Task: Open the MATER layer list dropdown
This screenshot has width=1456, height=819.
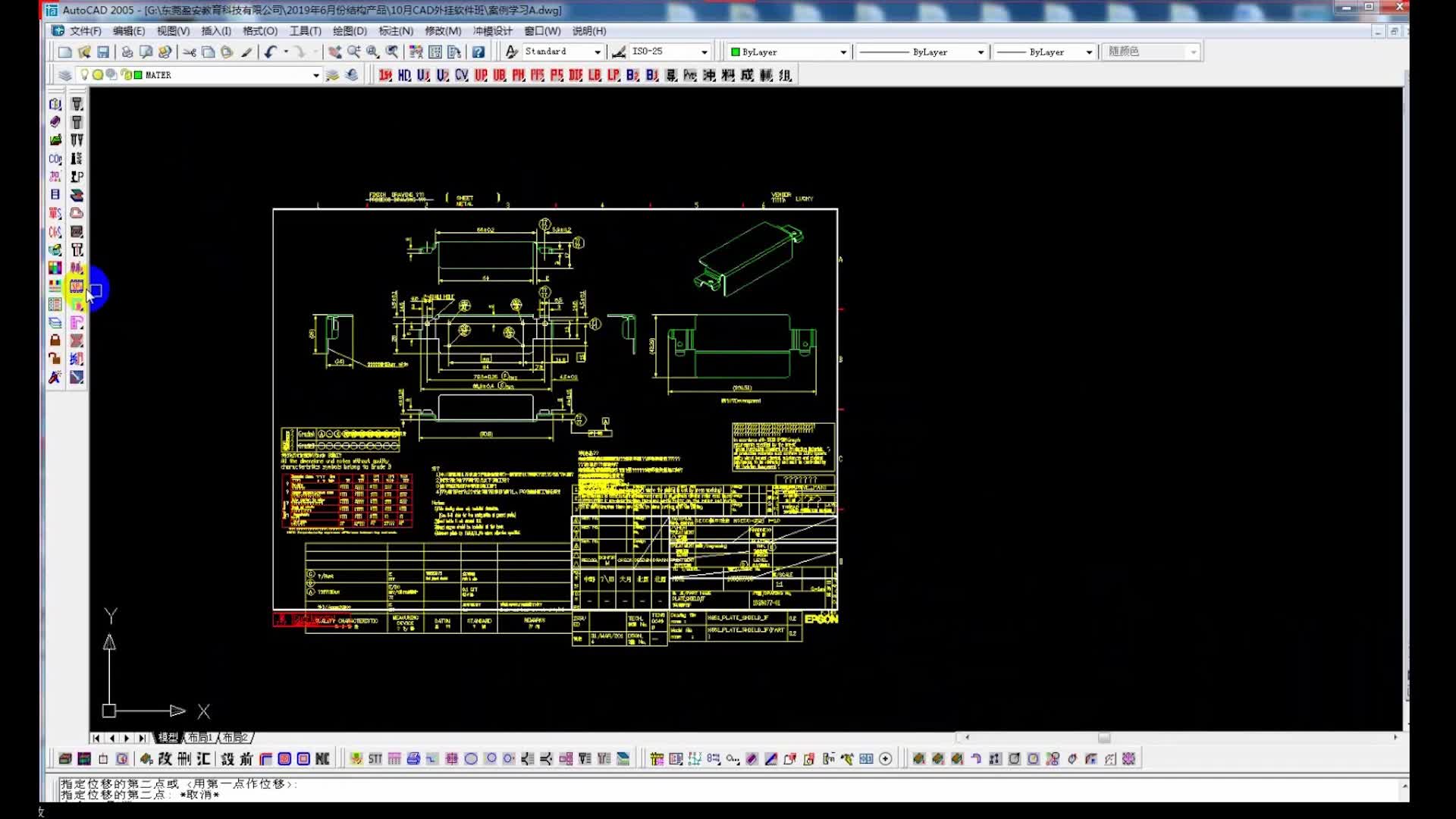Action: [x=315, y=75]
